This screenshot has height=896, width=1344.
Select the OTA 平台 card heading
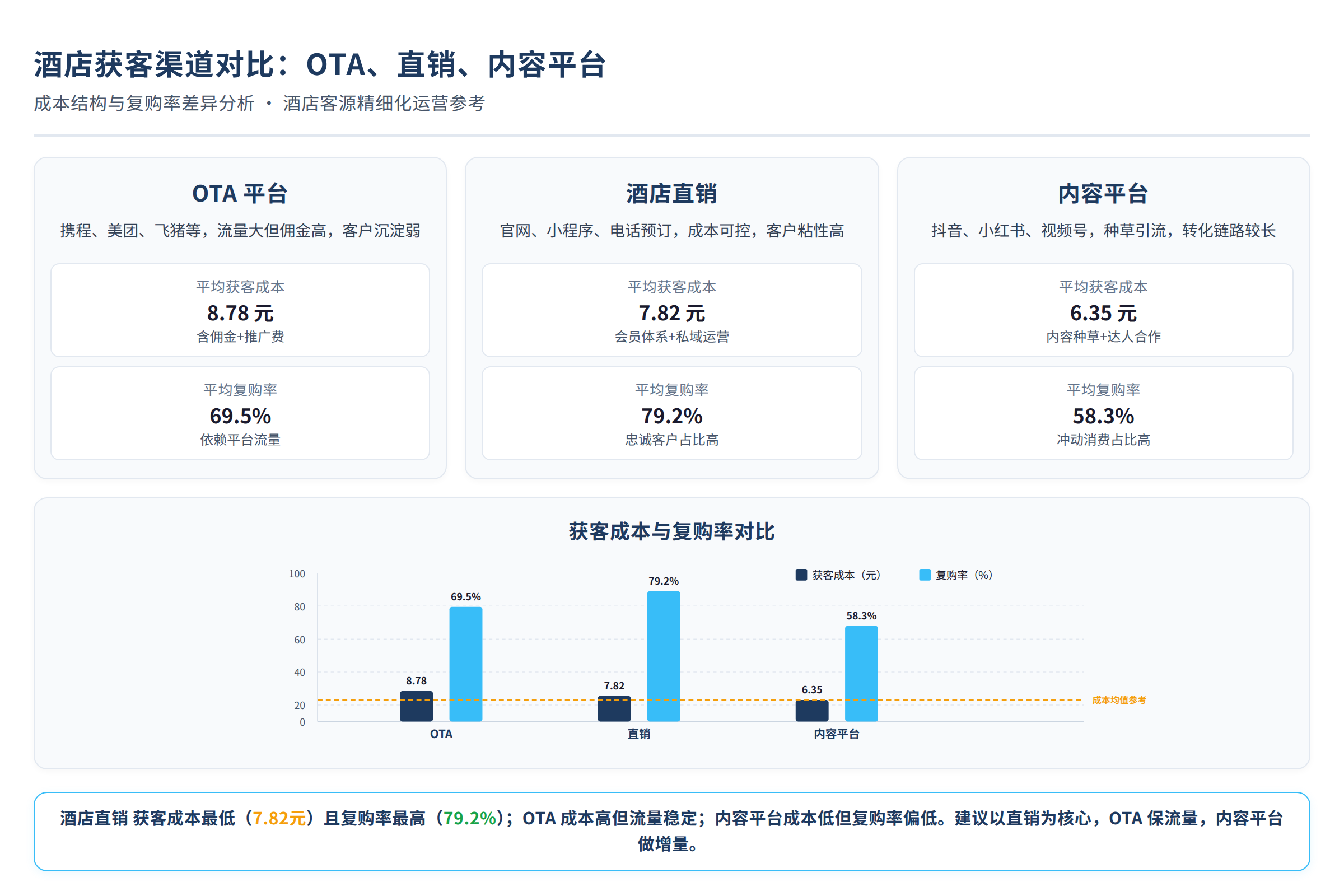click(240, 194)
